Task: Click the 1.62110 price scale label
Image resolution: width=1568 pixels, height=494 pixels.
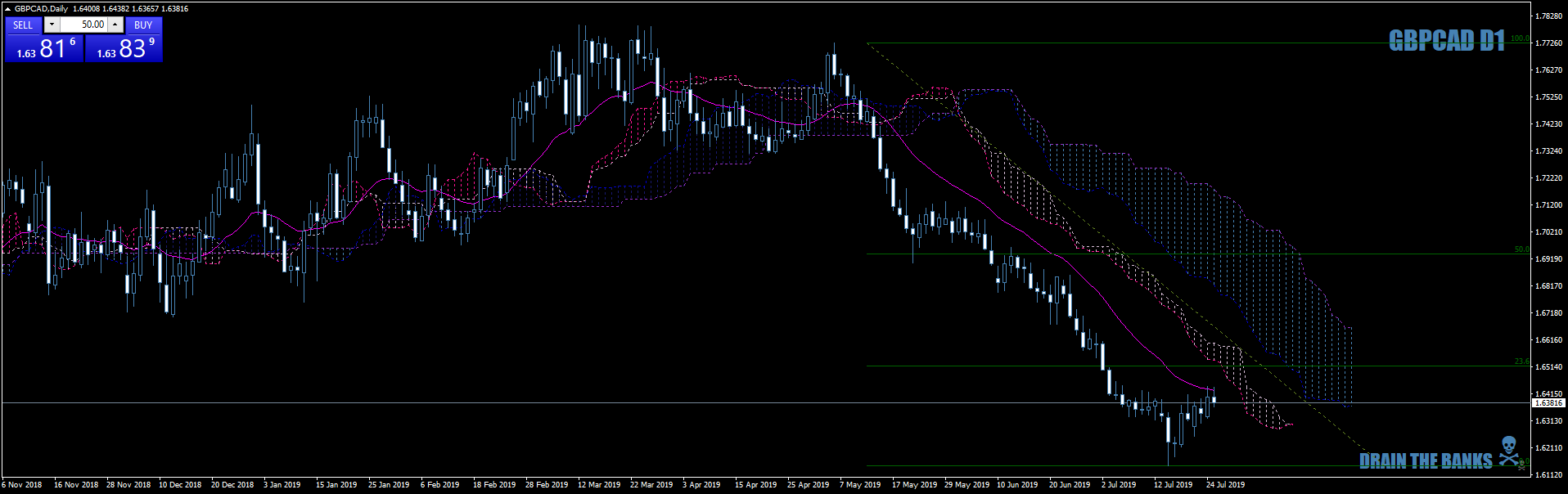Action: pyautogui.click(x=1548, y=448)
